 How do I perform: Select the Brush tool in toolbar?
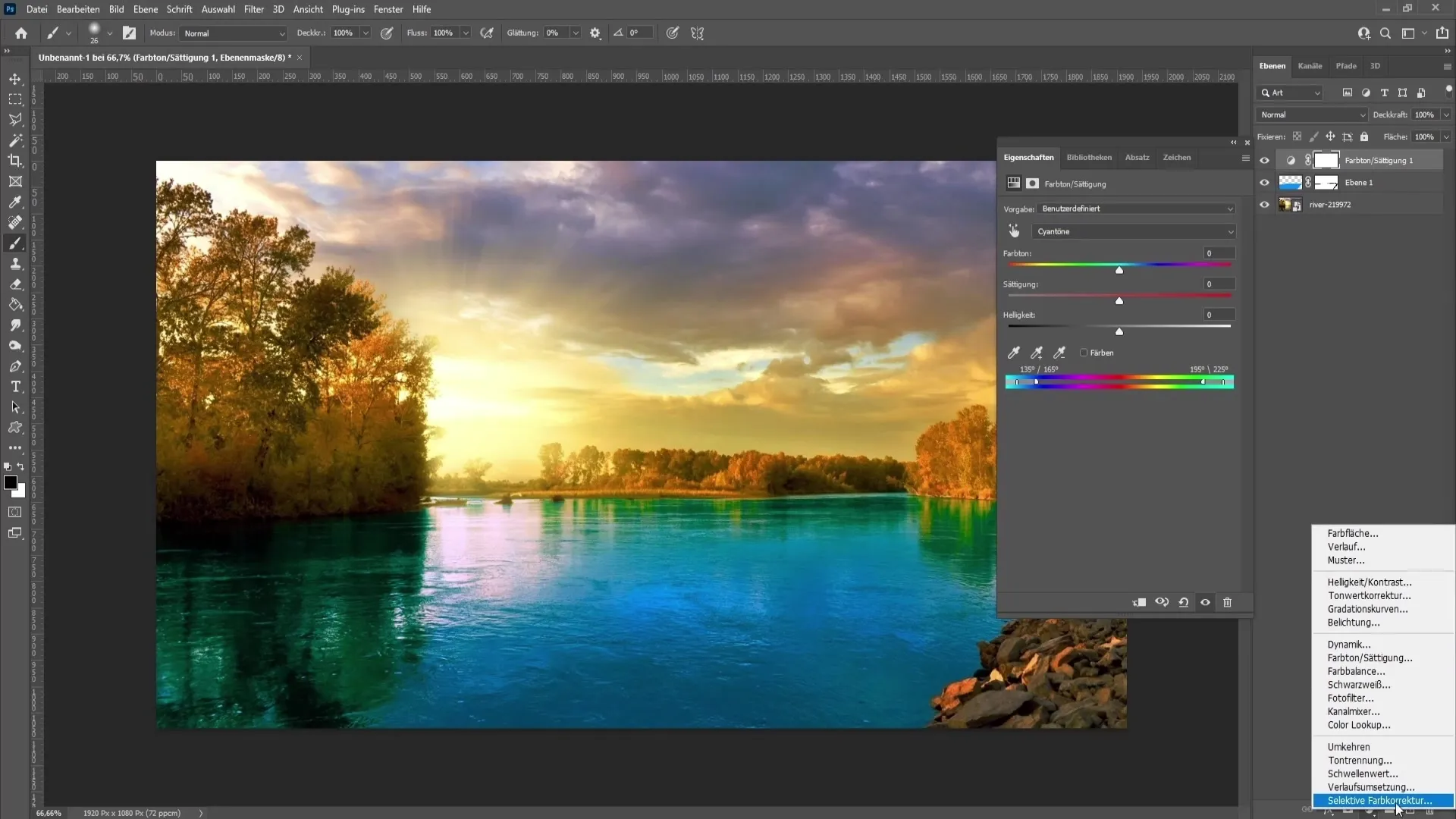pos(15,243)
